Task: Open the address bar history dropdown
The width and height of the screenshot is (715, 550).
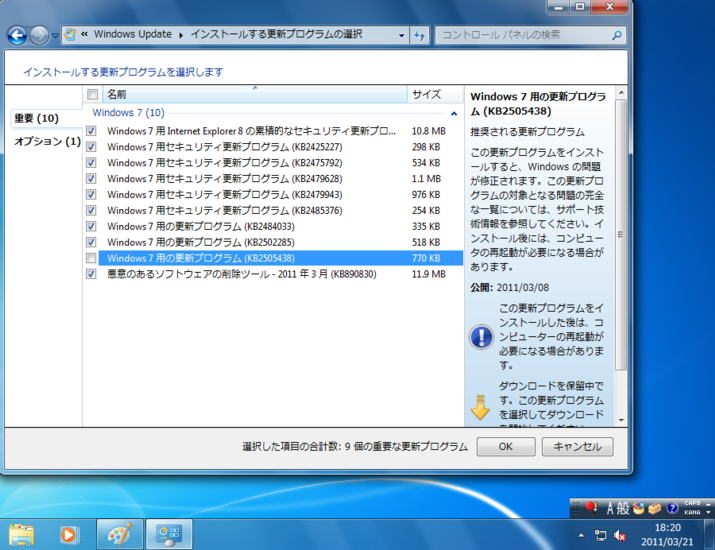Action: click(x=401, y=35)
